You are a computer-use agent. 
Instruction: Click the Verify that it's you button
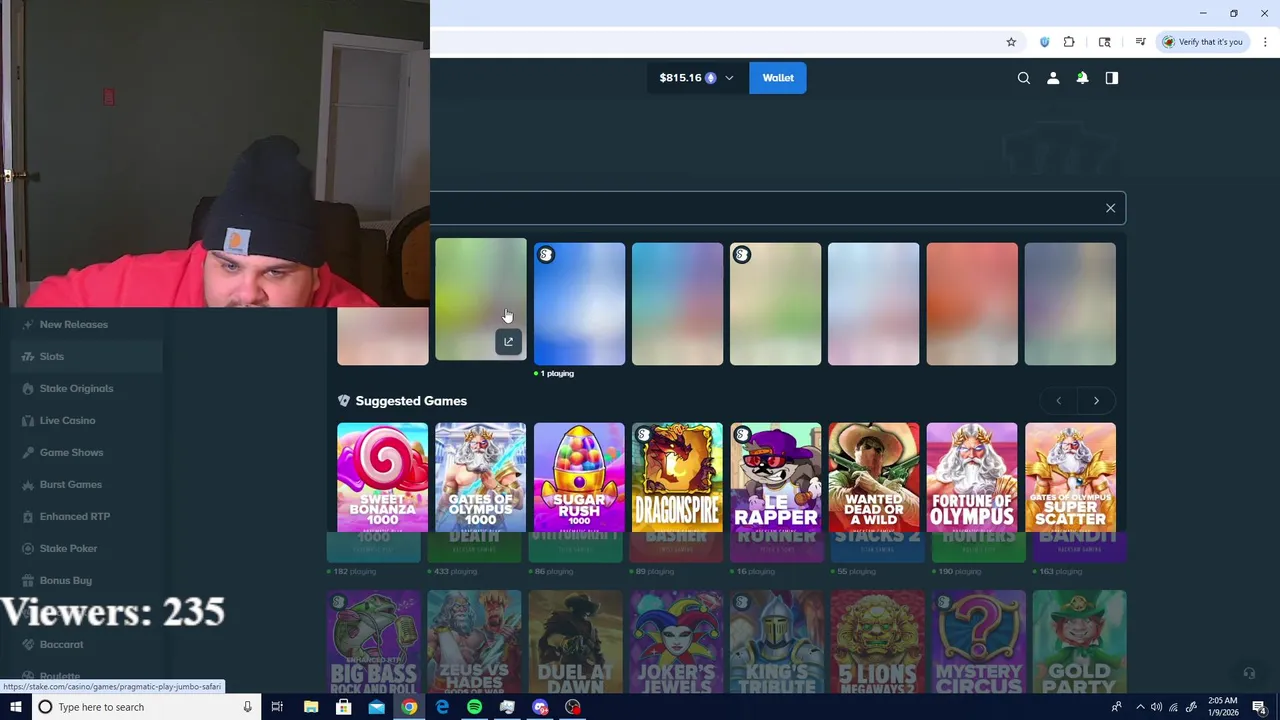pos(1202,42)
